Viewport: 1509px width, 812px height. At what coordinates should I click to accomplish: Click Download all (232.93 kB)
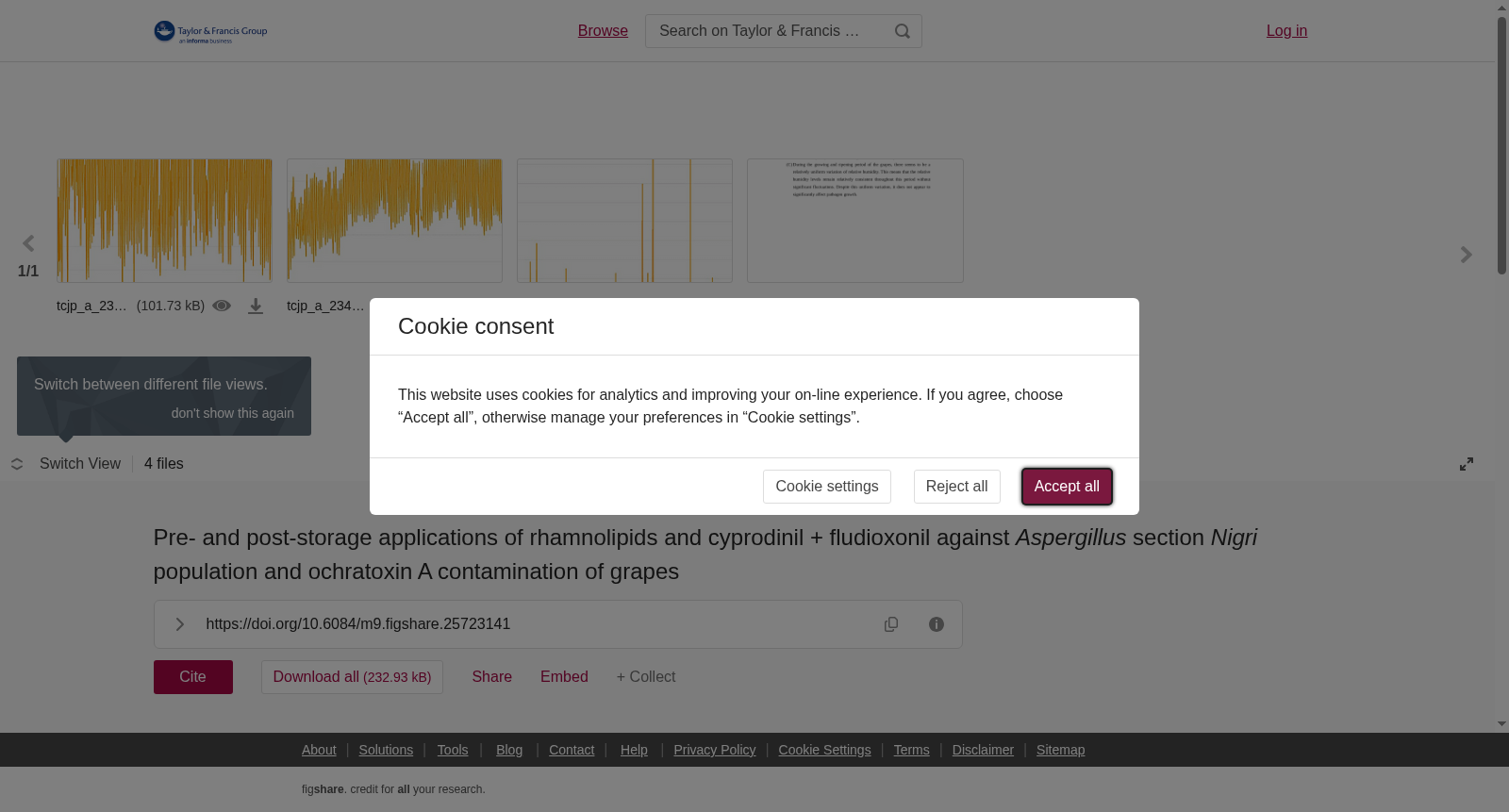coord(352,677)
